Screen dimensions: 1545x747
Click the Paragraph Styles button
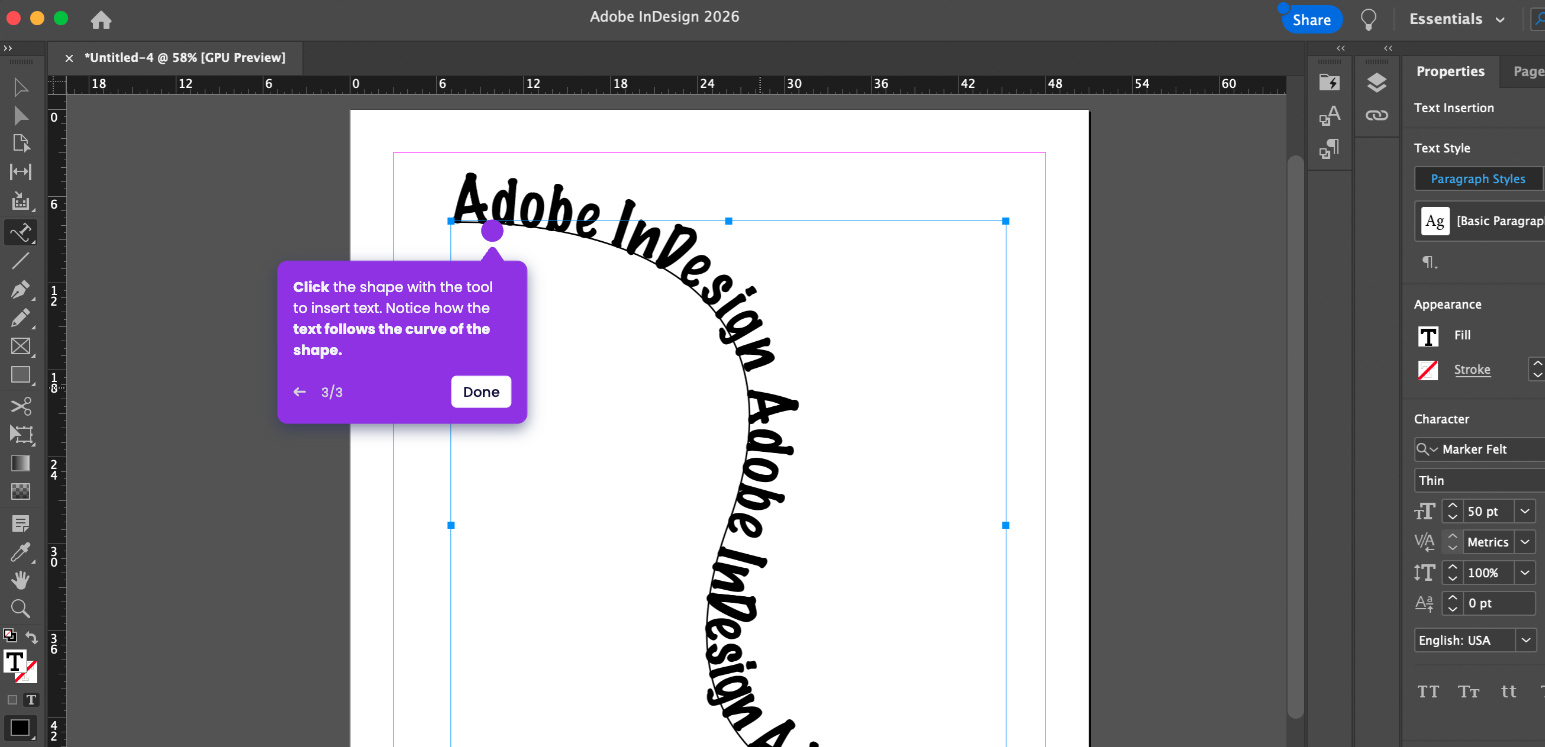click(1478, 179)
